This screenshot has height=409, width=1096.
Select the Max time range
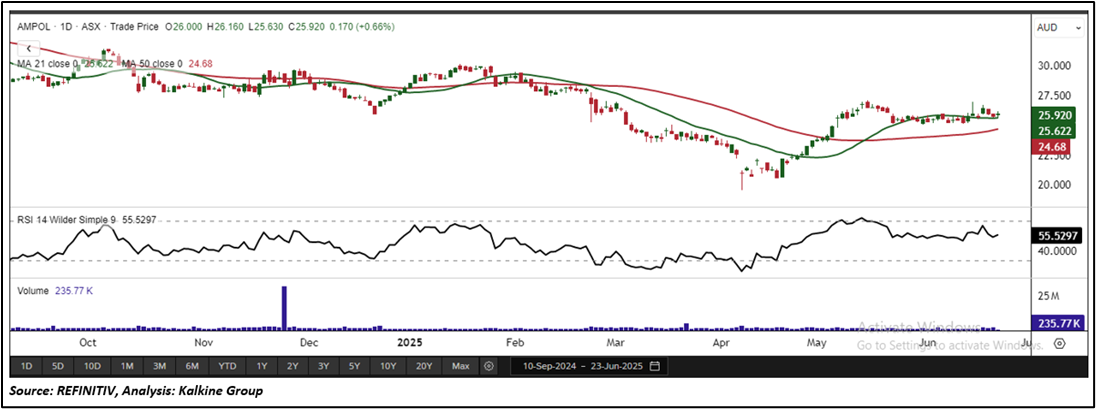(x=461, y=366)
